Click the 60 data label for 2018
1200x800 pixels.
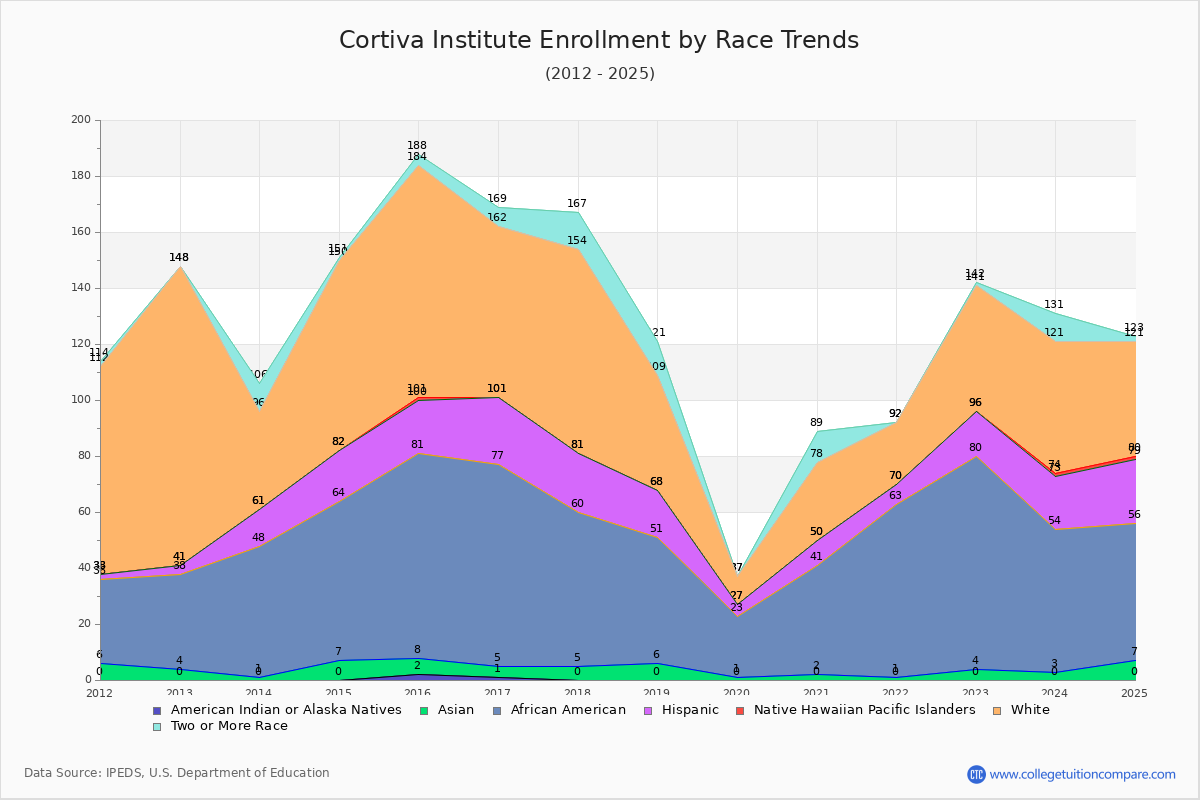coord(577,504)
